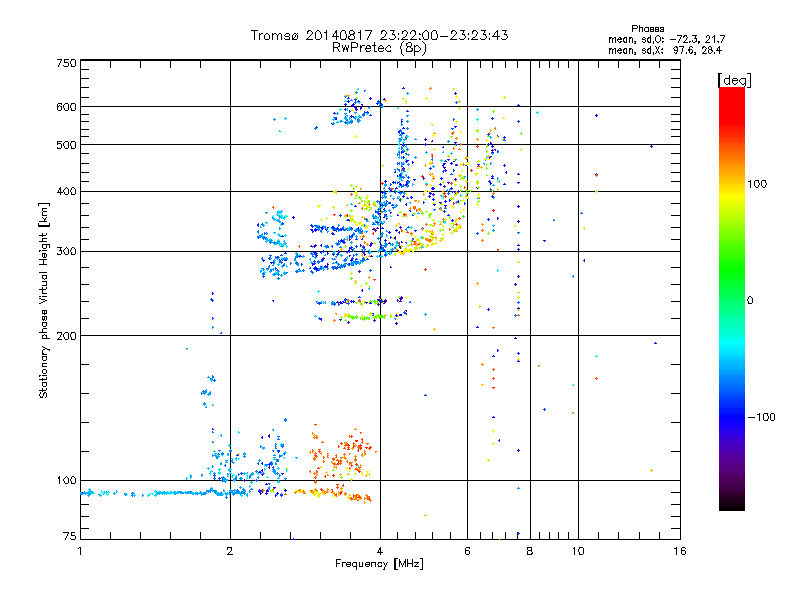The height and width of the screenshot is (600, 800).
Task: Click the x-axis label 'Frequency [MHz]'
Action: 379,564
